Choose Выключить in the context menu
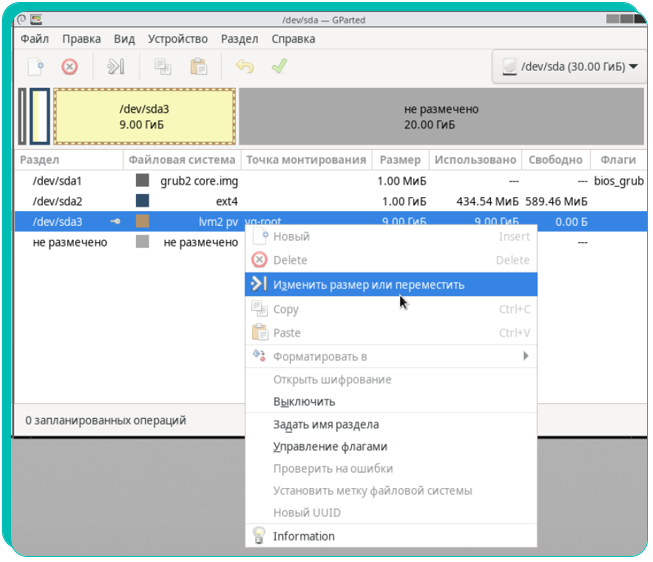The width and height of the screenshot is (653, 562). click(x=391, y=402)
